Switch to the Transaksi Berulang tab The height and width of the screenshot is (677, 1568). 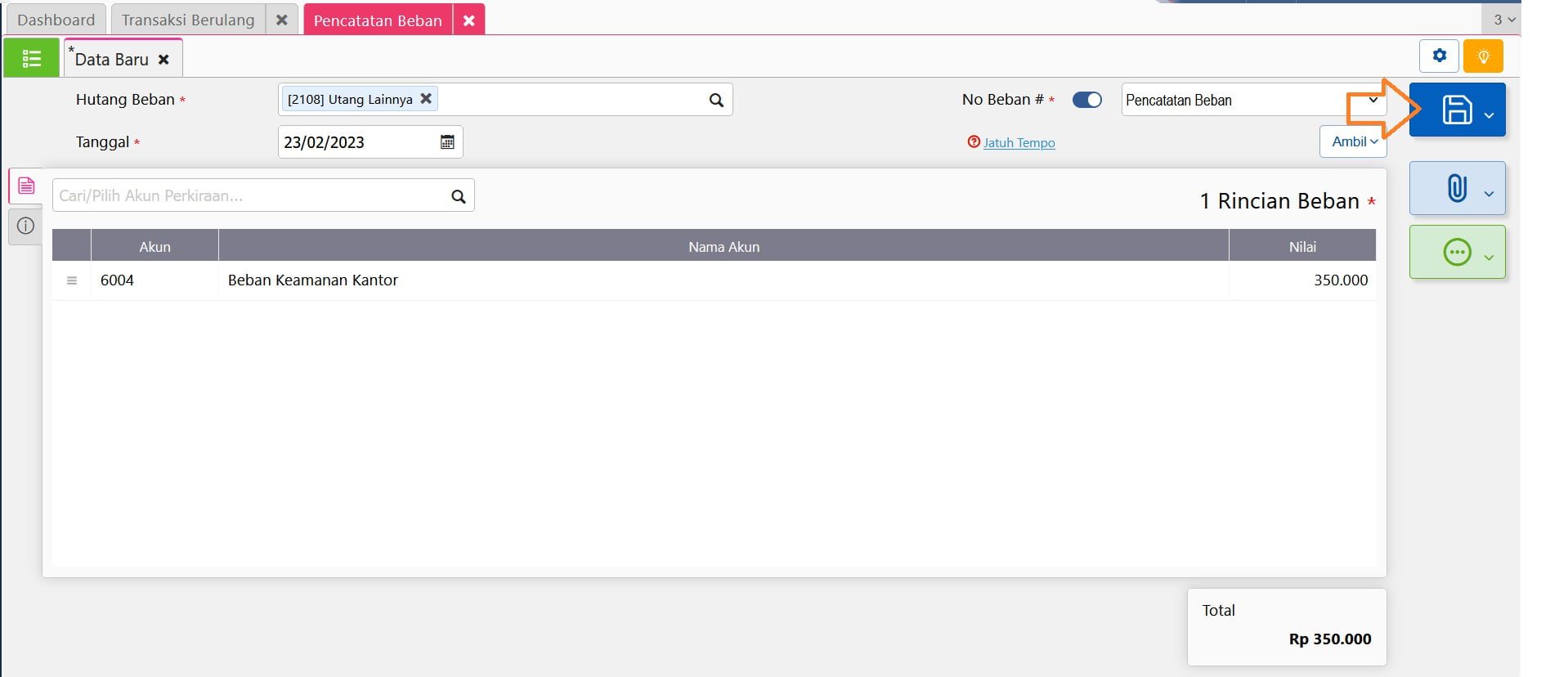click(188, 20)
